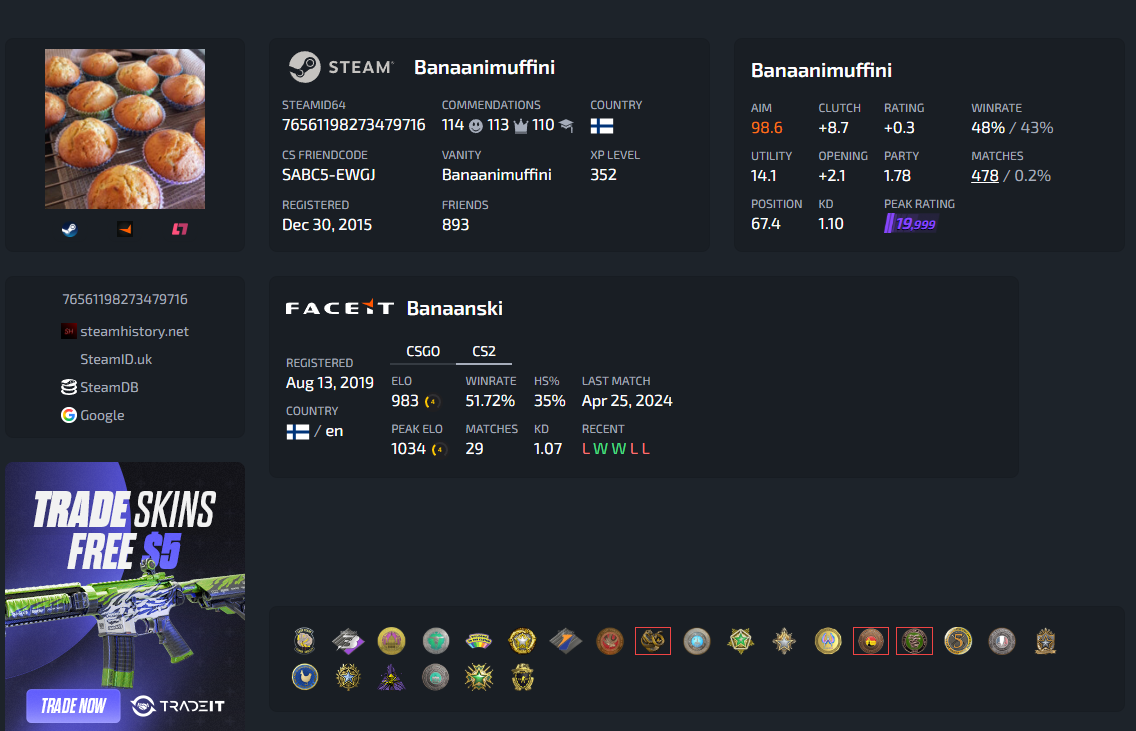Select the 5-year veteran coin medal
This screenshot has width=1136, height=731.
coord(958,641)
